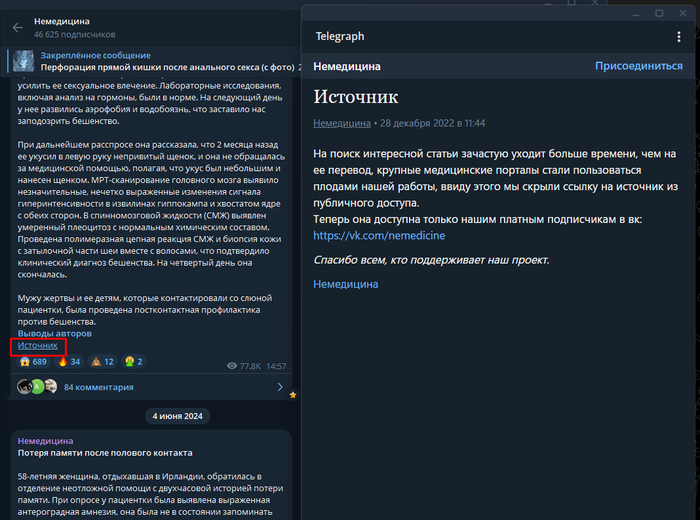The image size is (700, 520).
Task: Click the back arrow in channel header
Action: [x=17, y=28]
